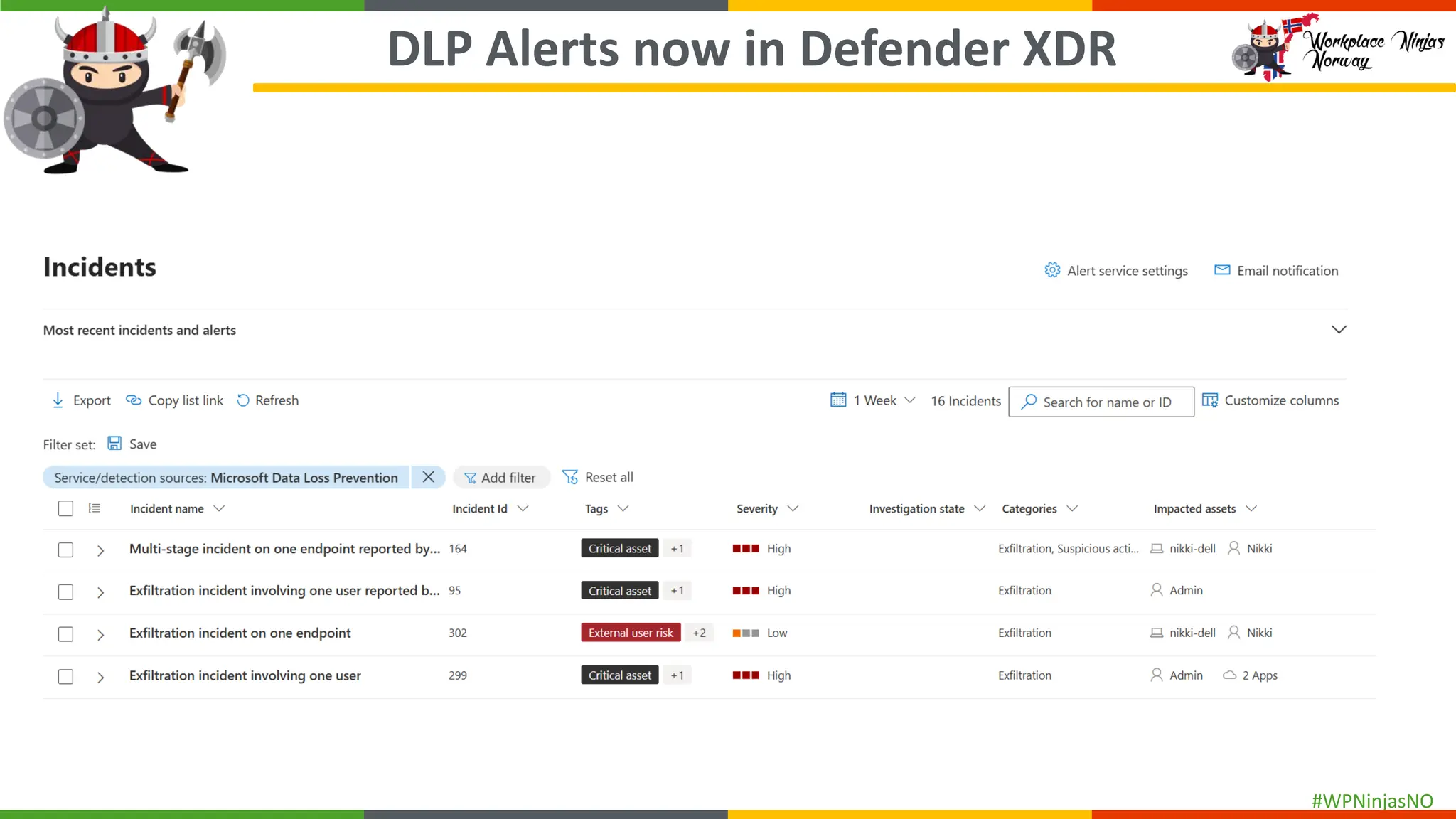
Task: Open Alert service settings gear icon
Action: [1052, 270]
